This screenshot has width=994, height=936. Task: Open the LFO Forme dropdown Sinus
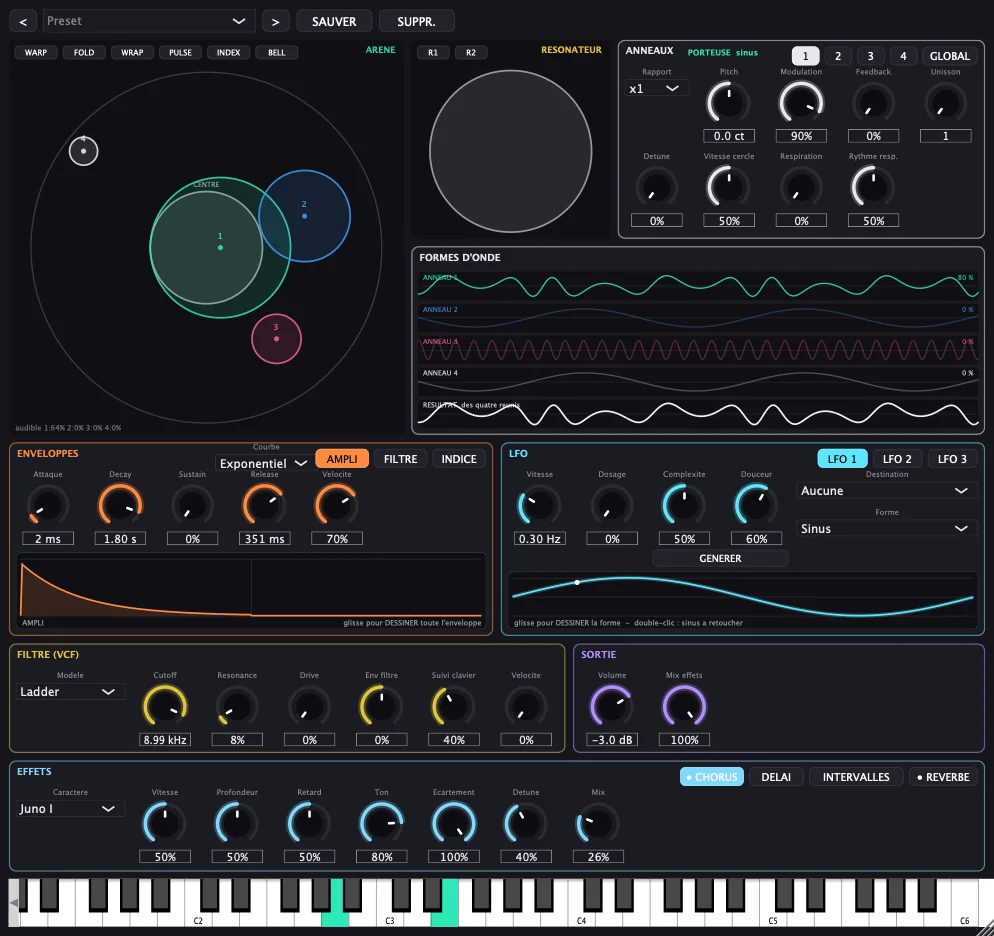pyautogui.click(x=886, y=529)
